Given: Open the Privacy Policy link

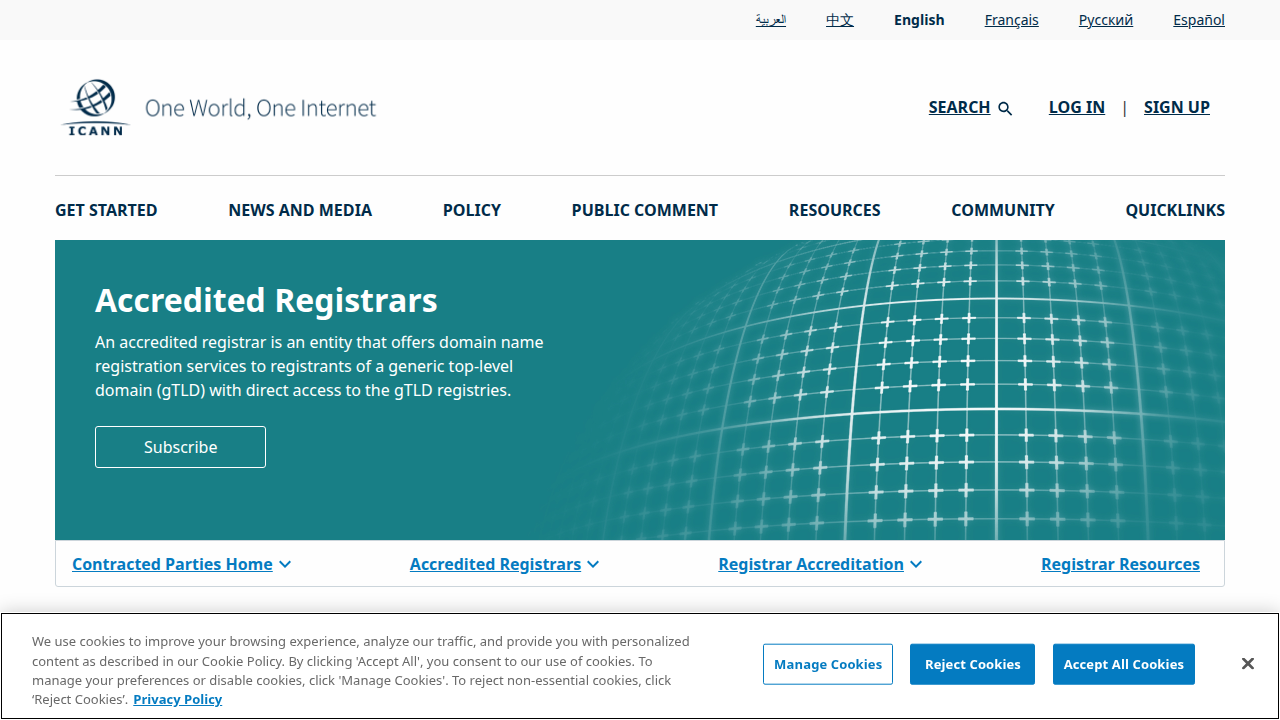Looking at the screenshot, I should point(177,699).
